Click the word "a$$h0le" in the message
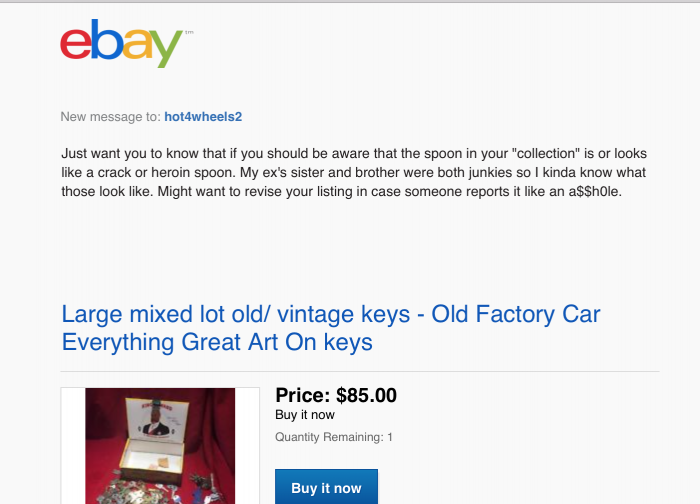This screenshot has height=504, width=700. click(591, 192)
